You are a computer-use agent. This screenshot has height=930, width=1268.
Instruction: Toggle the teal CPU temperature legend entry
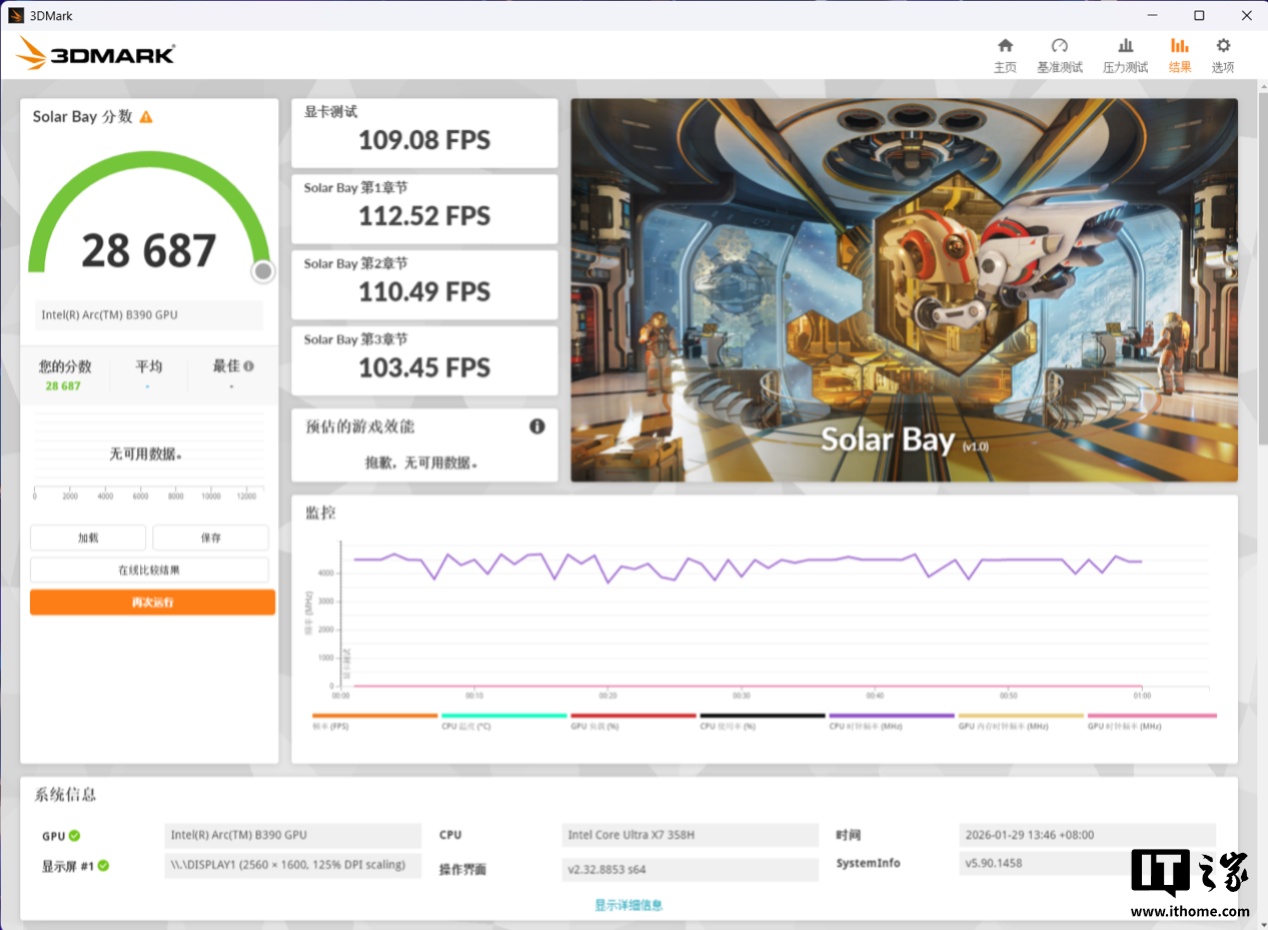tap(504, 721)
